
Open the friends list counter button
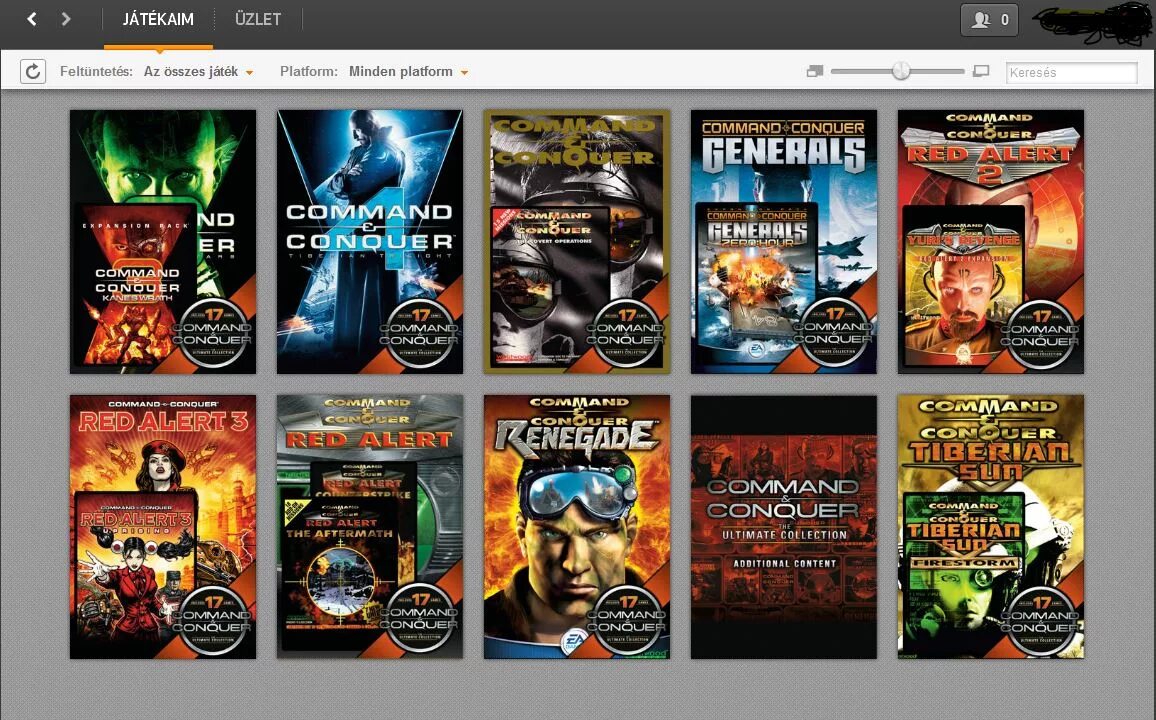(x=989, y=20)
